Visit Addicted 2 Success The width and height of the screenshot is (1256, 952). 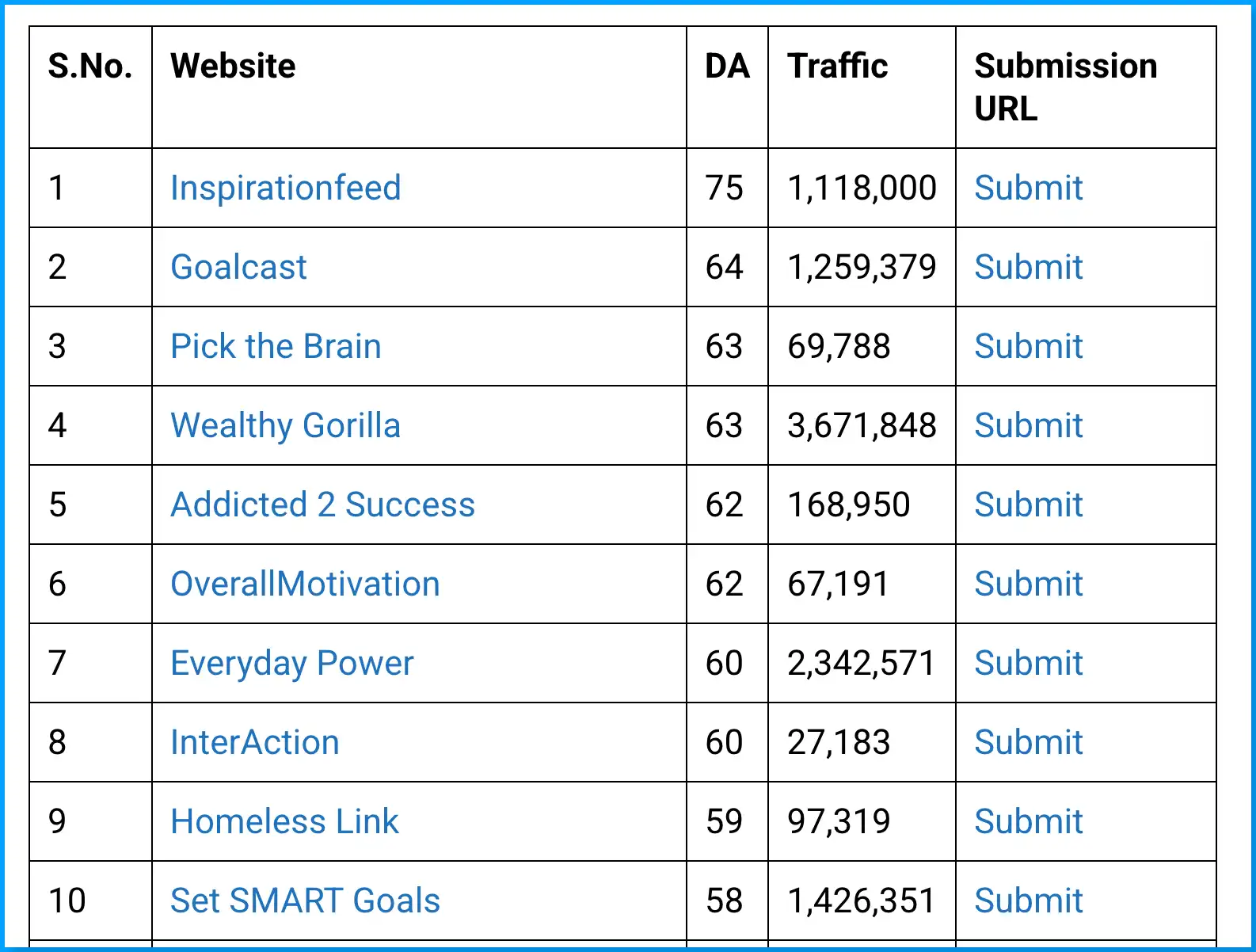tap(322, 505)
